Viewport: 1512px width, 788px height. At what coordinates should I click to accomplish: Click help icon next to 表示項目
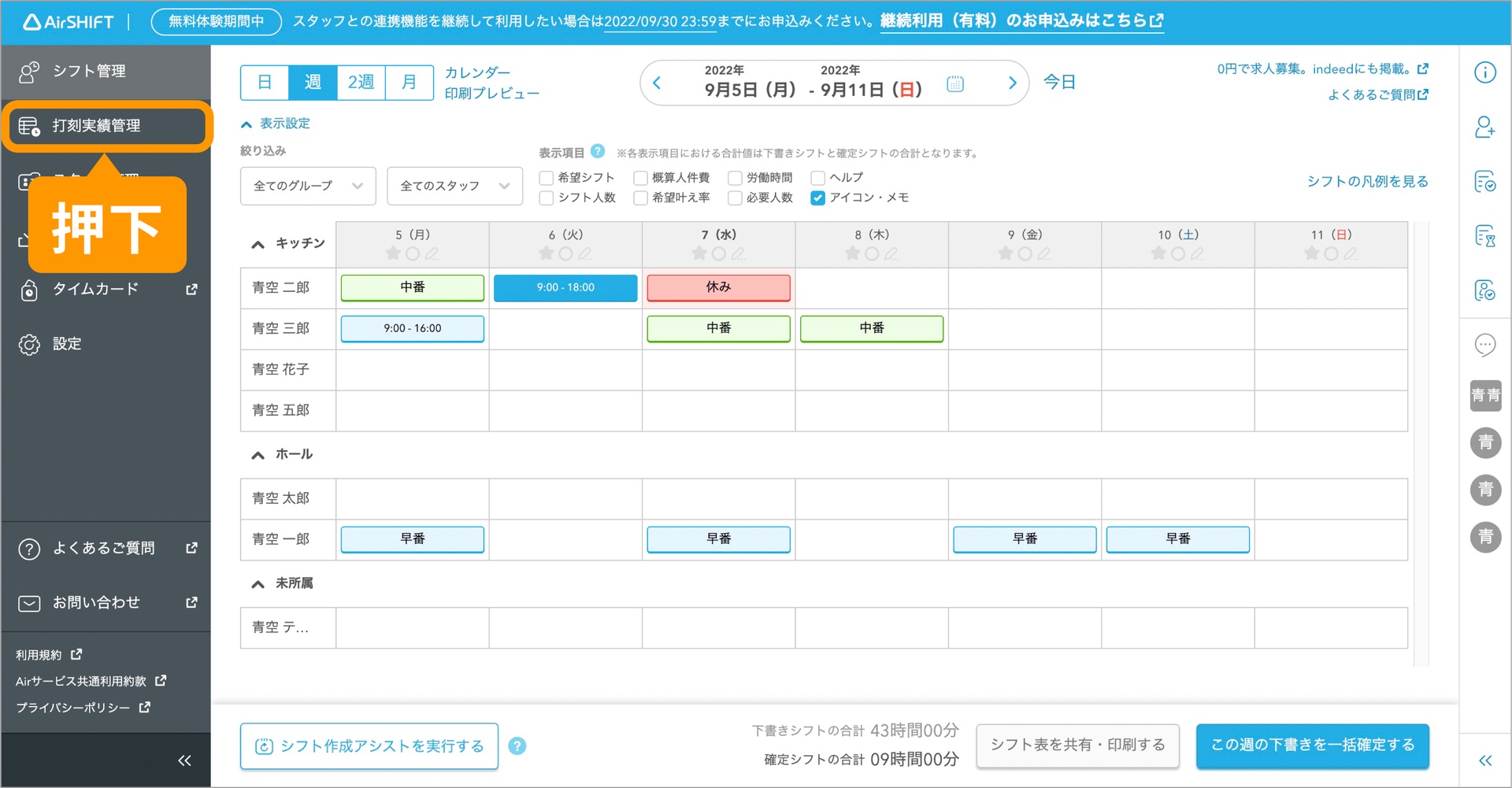[x=598, y=151]
